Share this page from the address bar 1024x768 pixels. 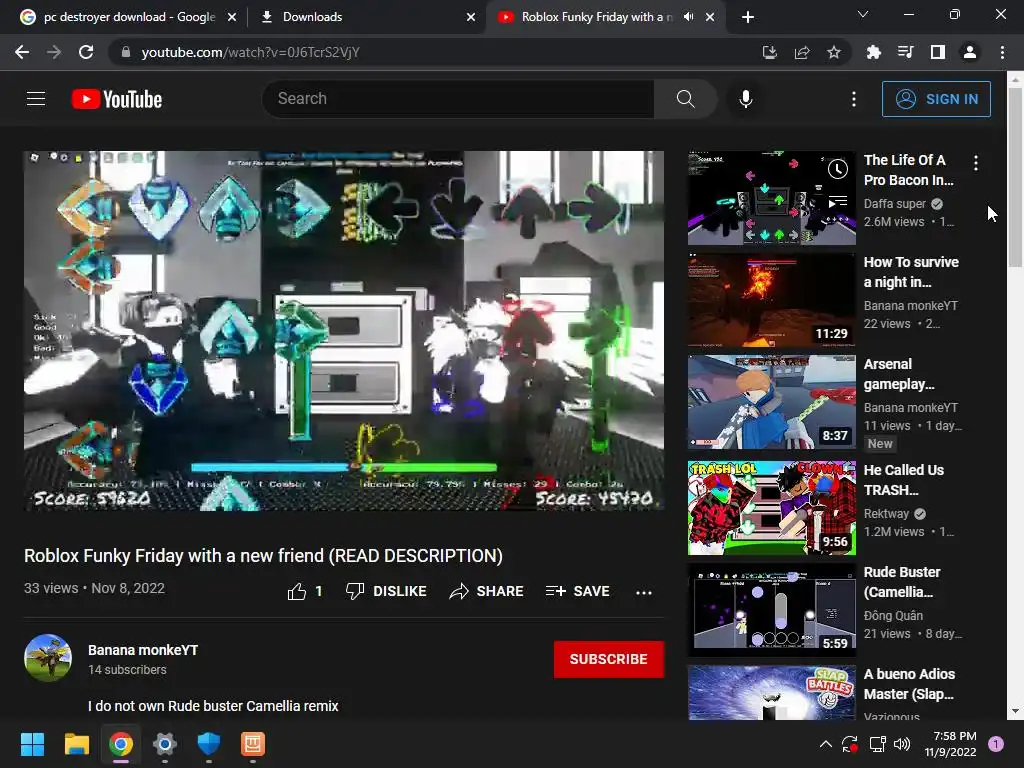[x=801, y=52]
